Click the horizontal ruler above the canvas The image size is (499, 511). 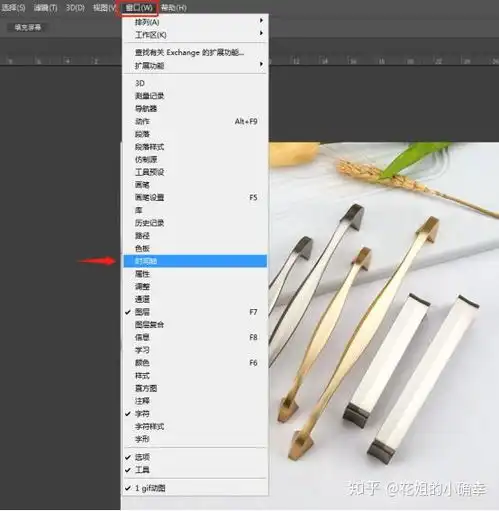[x=383, y=61]
